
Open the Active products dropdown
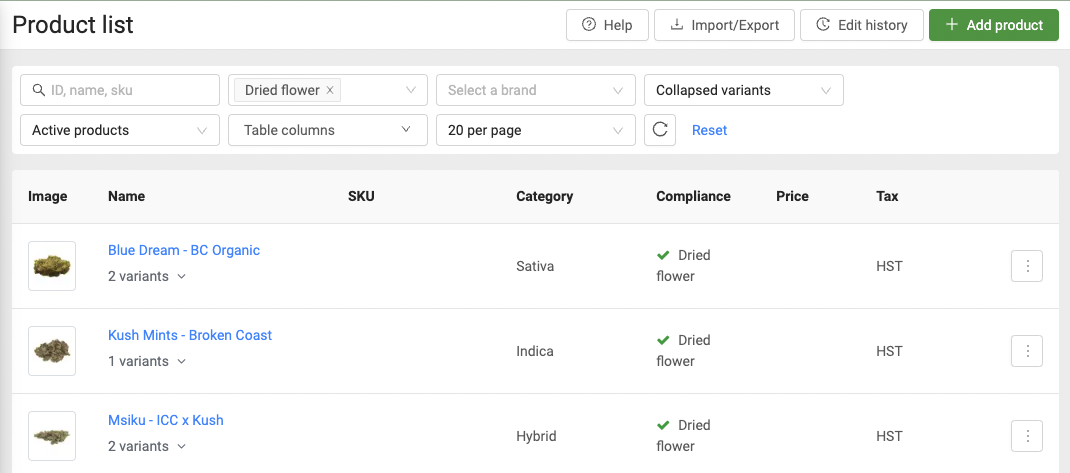click(119, 130)
